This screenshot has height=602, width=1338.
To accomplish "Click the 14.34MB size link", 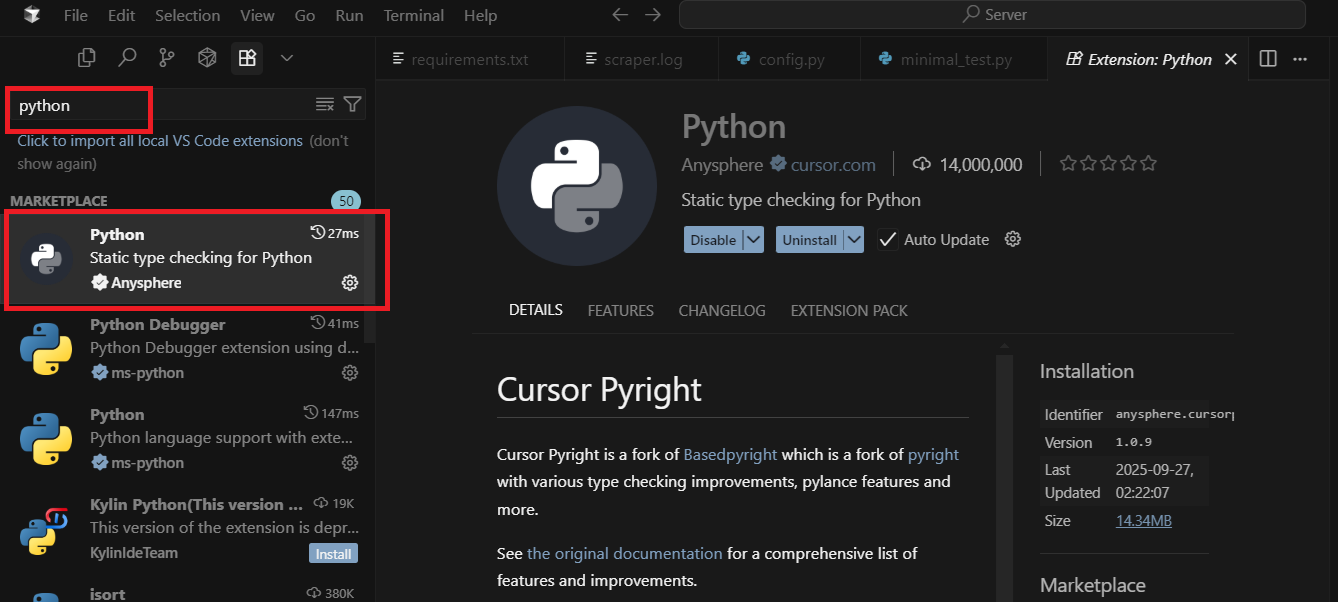I will (x=1143, y=521).
